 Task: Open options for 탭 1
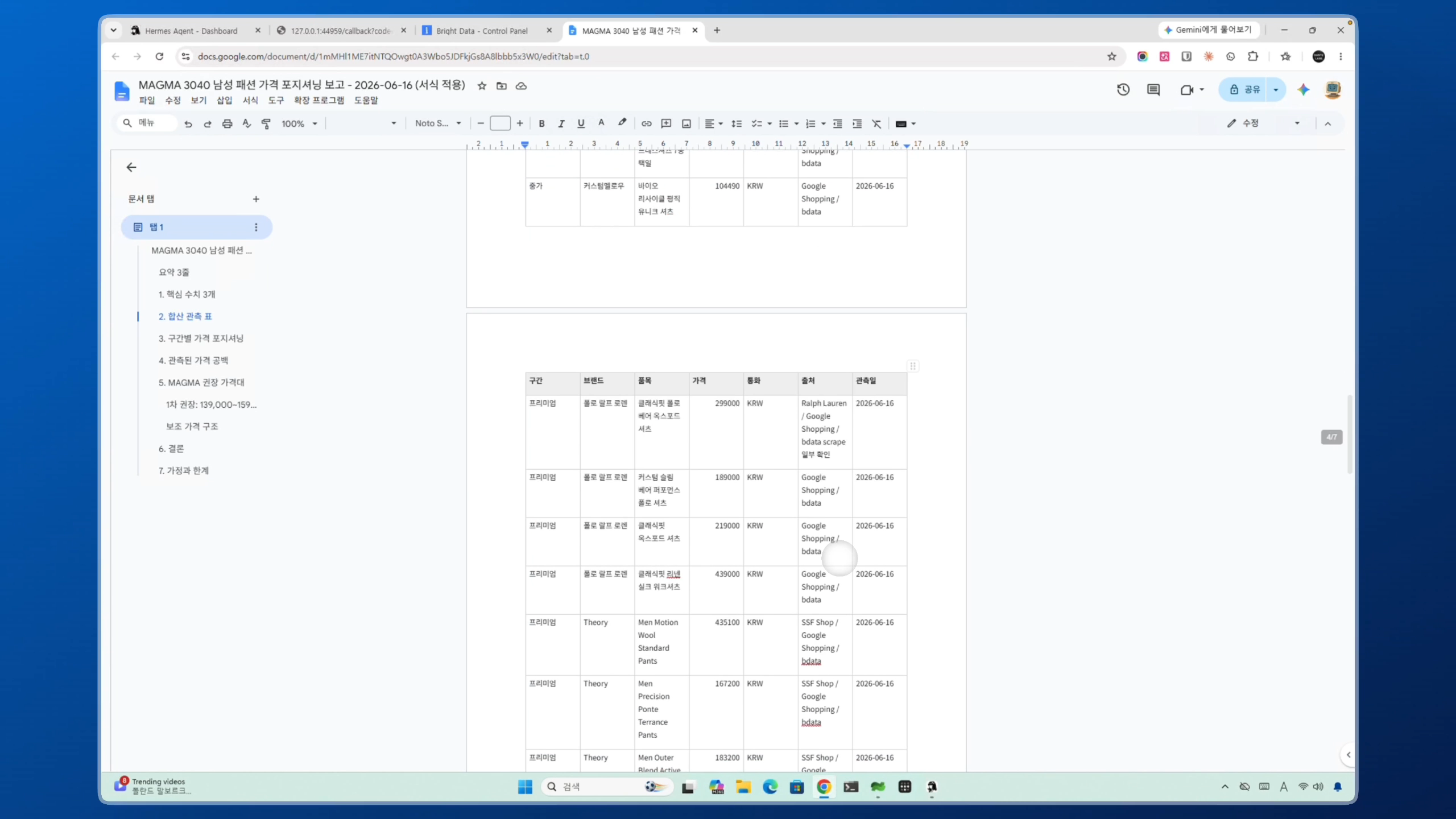[256, 227]
